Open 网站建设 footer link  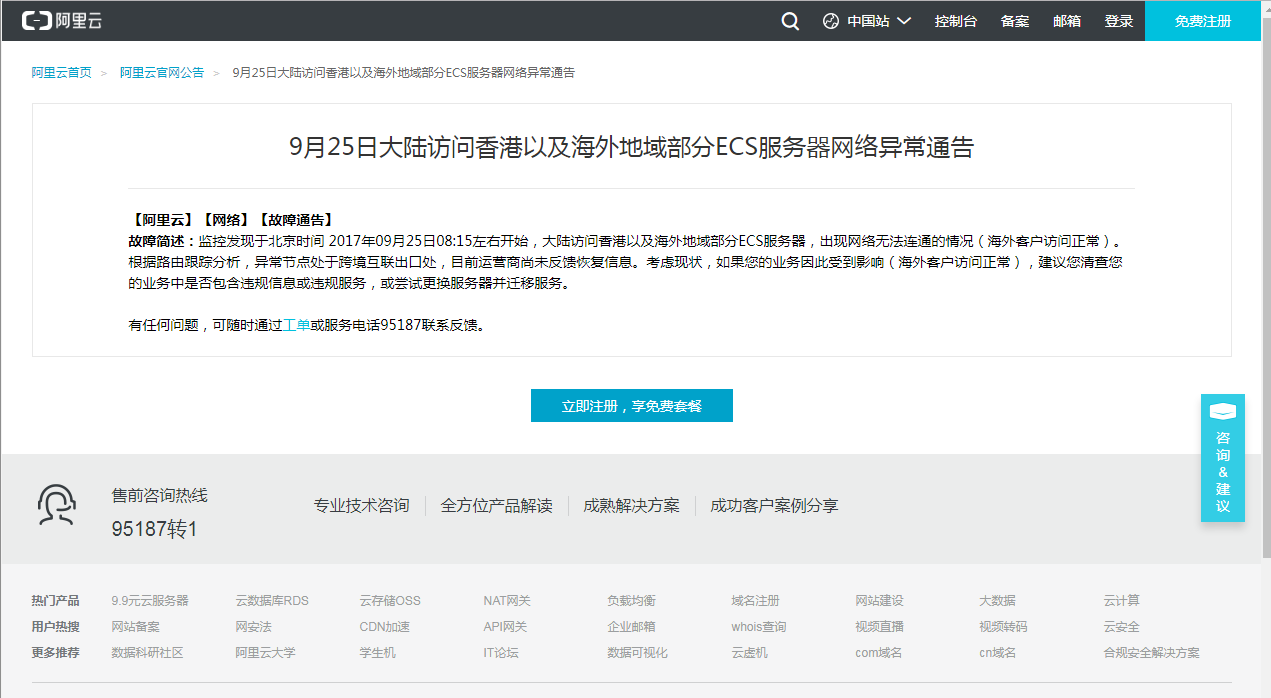[879, 601]
